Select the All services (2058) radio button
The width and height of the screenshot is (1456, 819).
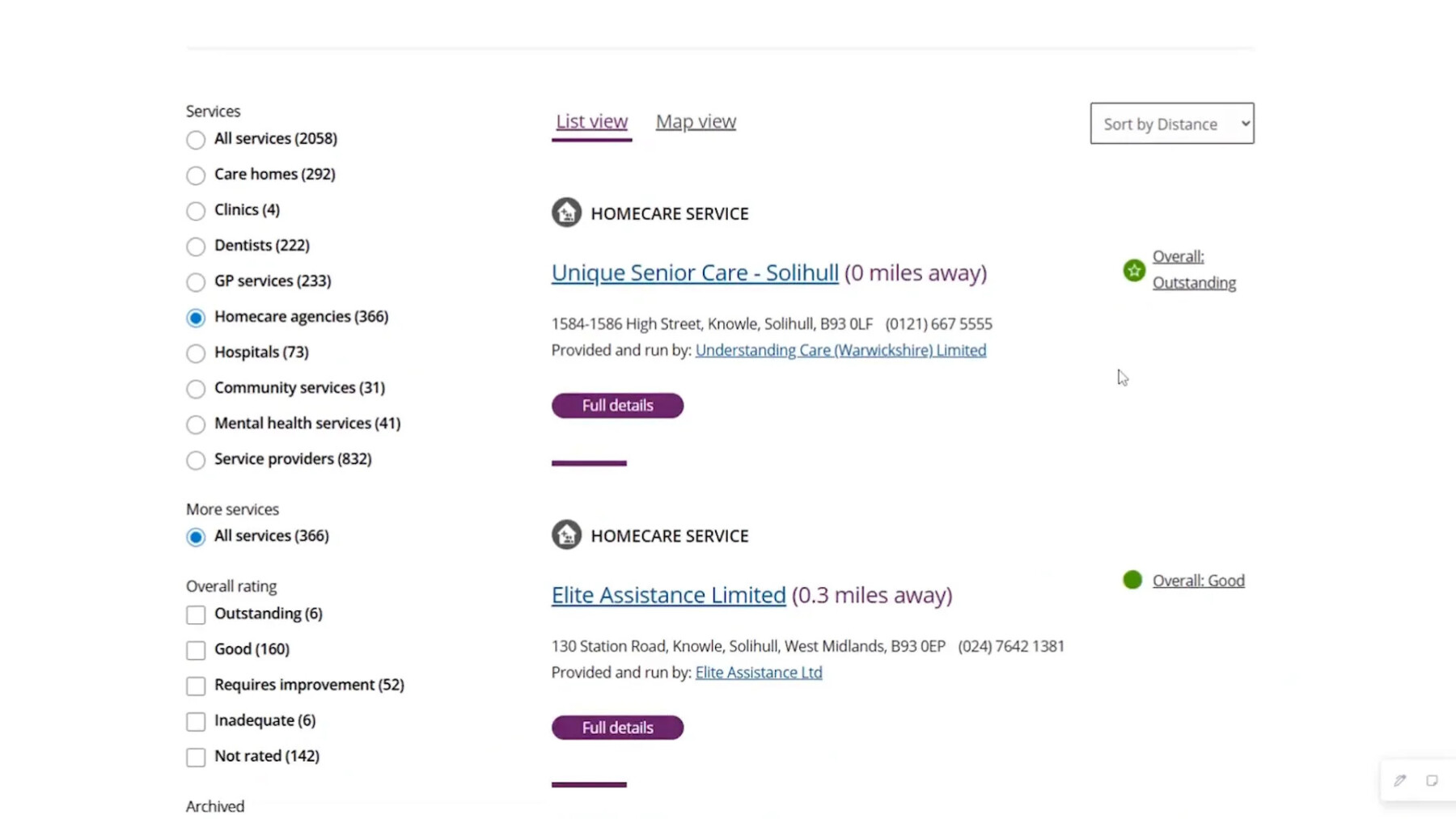(x=196, y=139)
